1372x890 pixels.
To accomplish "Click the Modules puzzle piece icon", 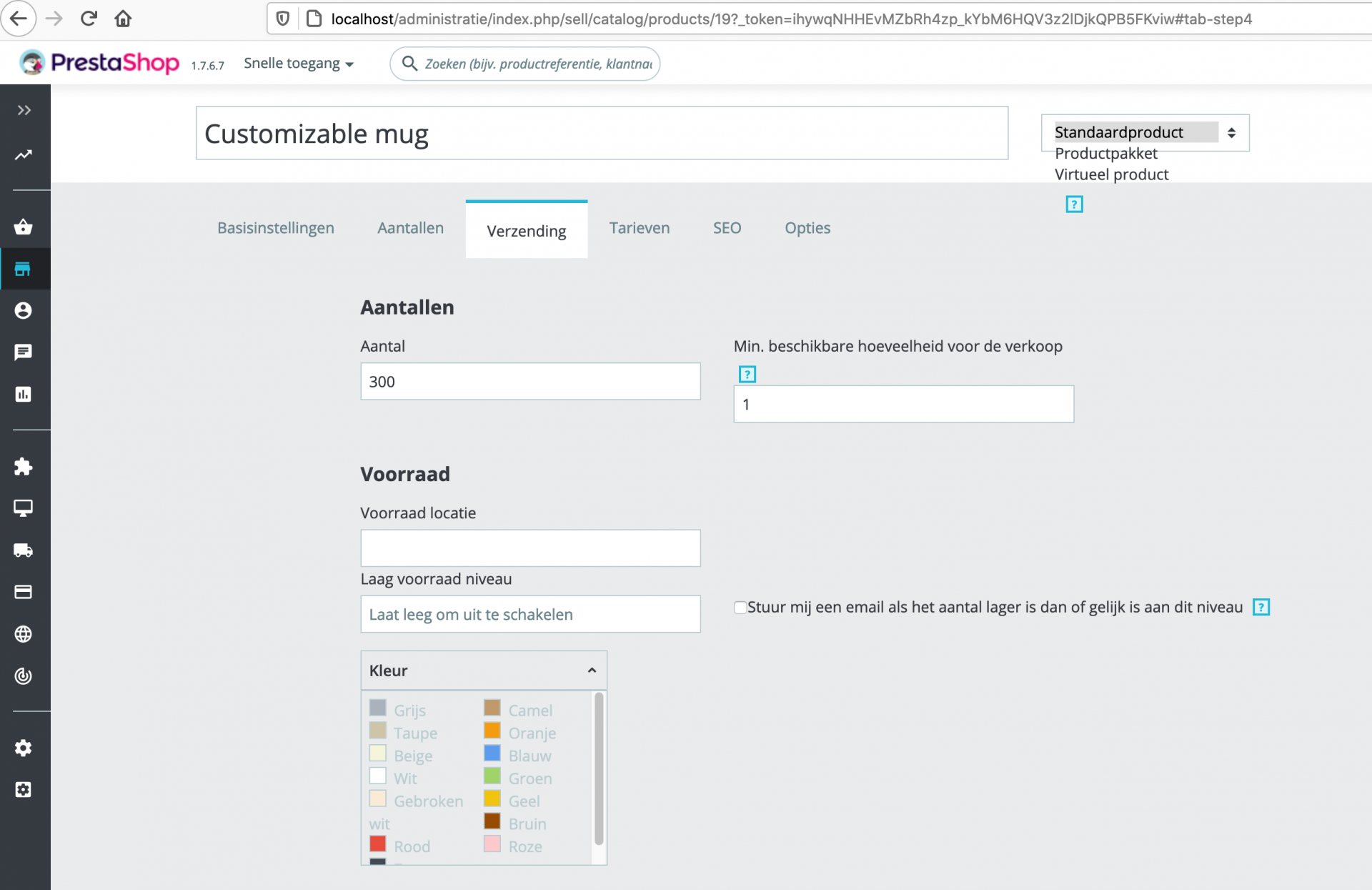I will (x=23, y=467).
